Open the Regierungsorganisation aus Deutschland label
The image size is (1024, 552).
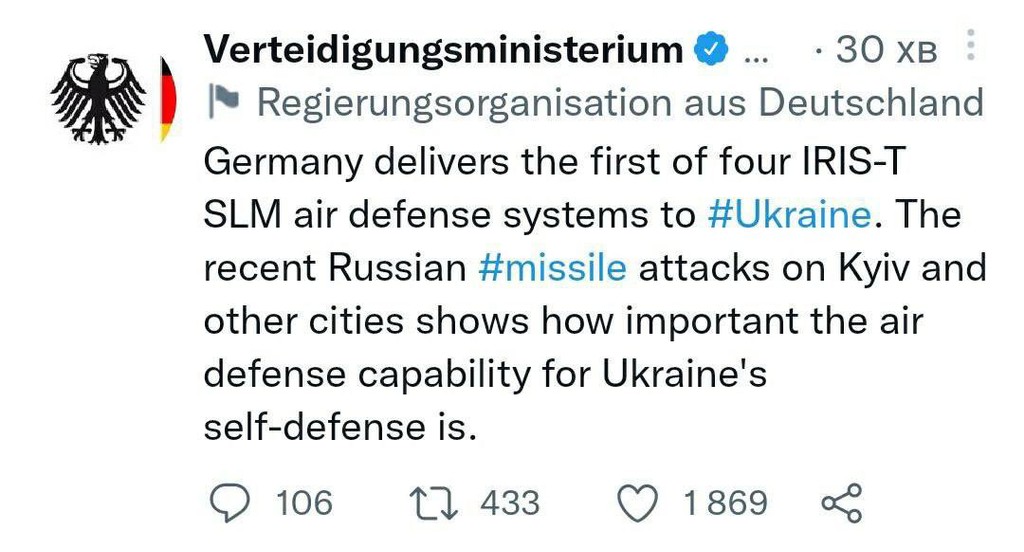pyautogui.click(x=619, y=102)
